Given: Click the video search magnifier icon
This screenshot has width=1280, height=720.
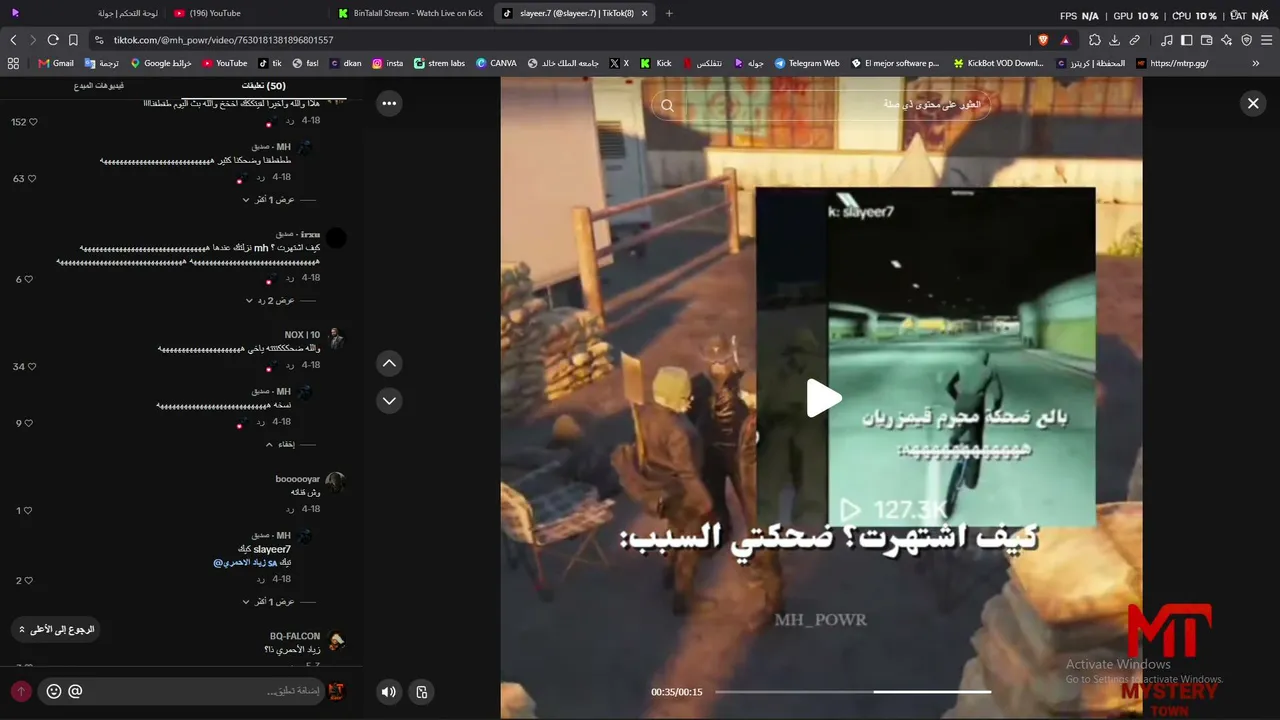Looking at the screenshot, I should coord(668,105).
